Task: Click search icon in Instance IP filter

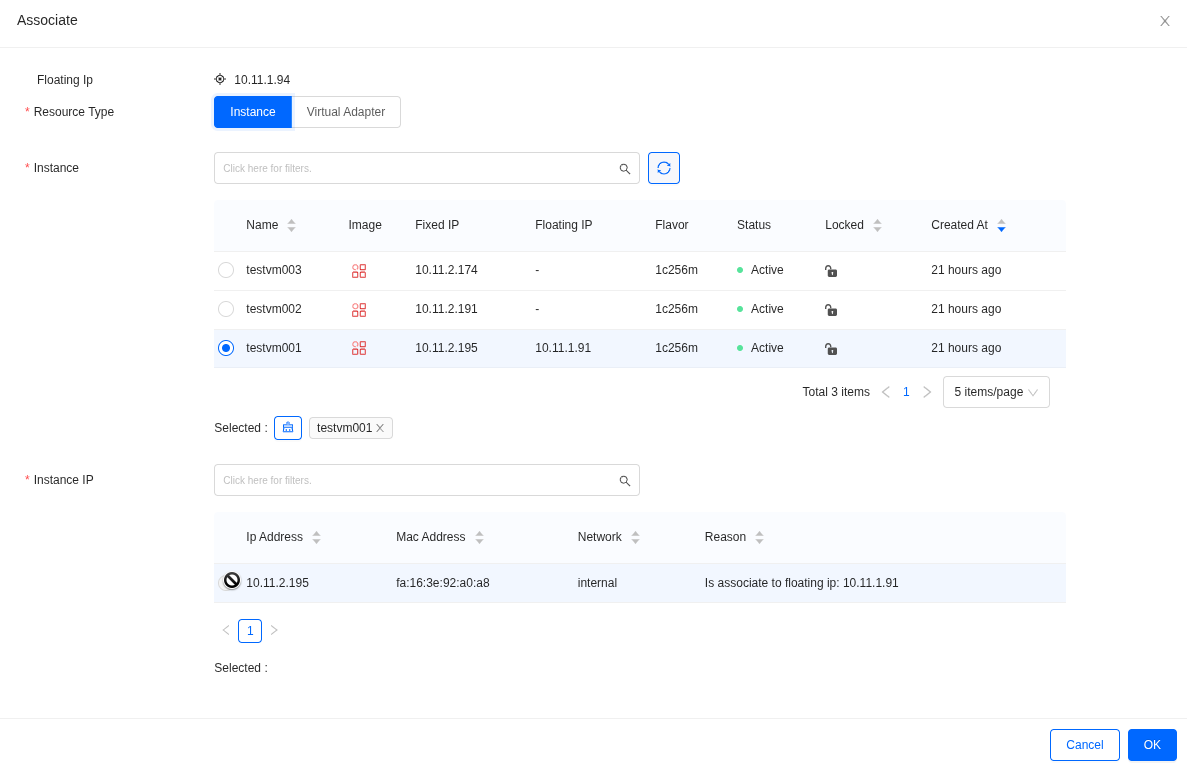Action: pos(624,481)
